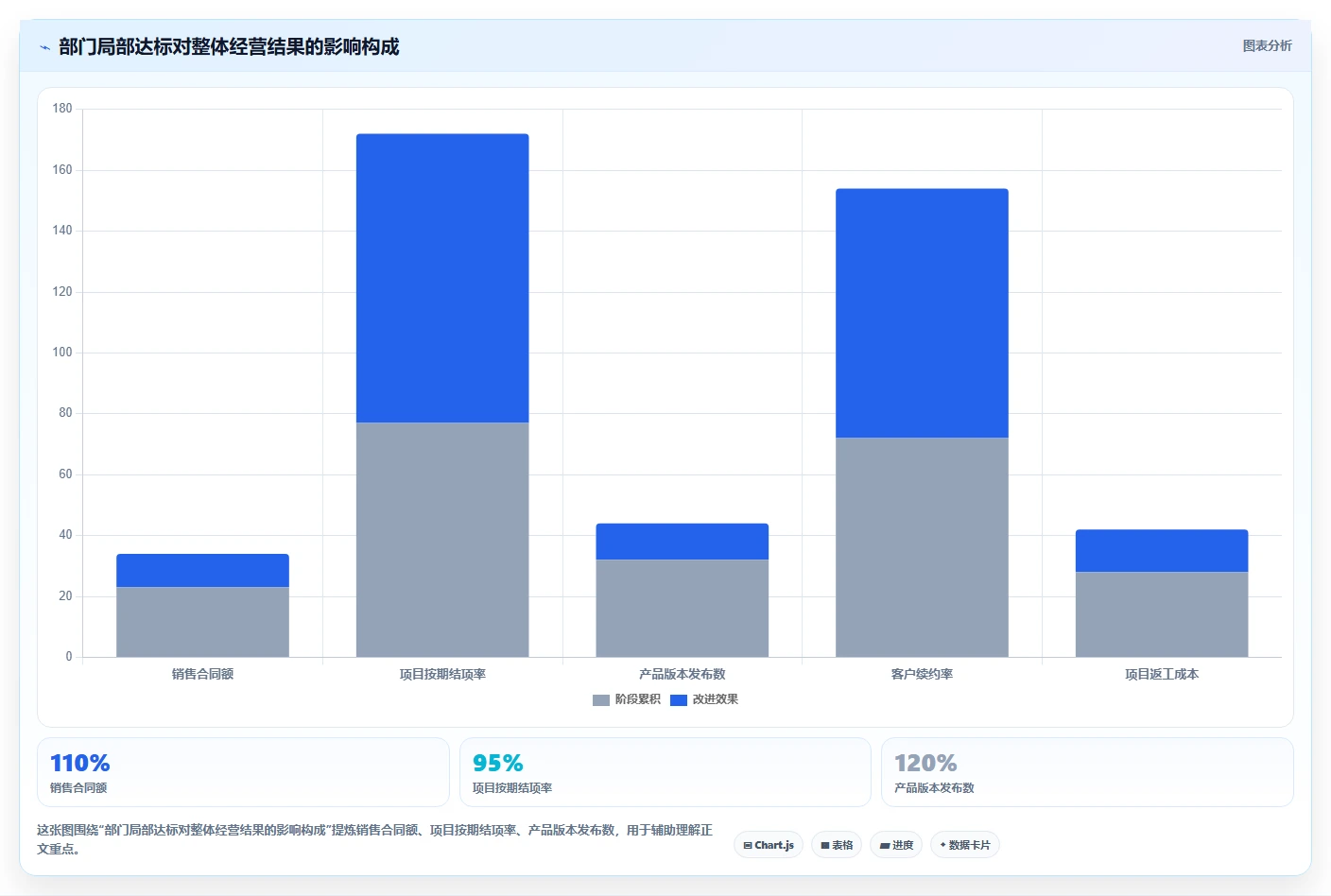This screenshot has width=1331, height=896.
Task: Click the blue segment of the 项目返工成本 bar
Action: coord(1162,550)
